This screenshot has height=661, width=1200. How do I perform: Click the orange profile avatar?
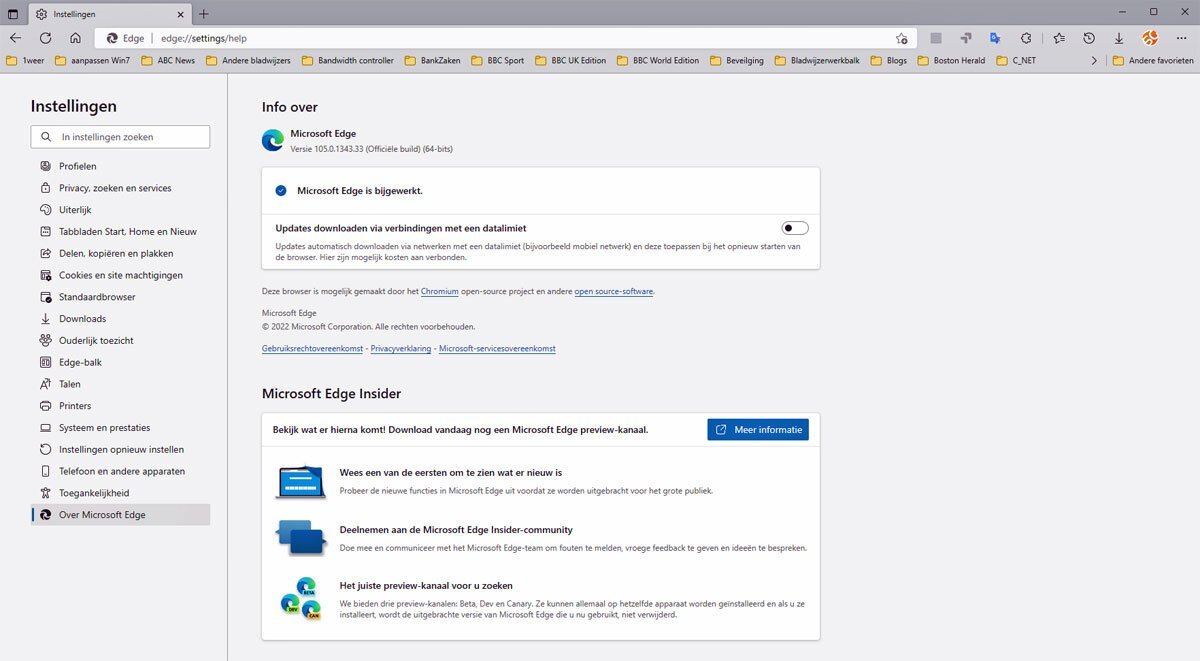[1150, 38]
